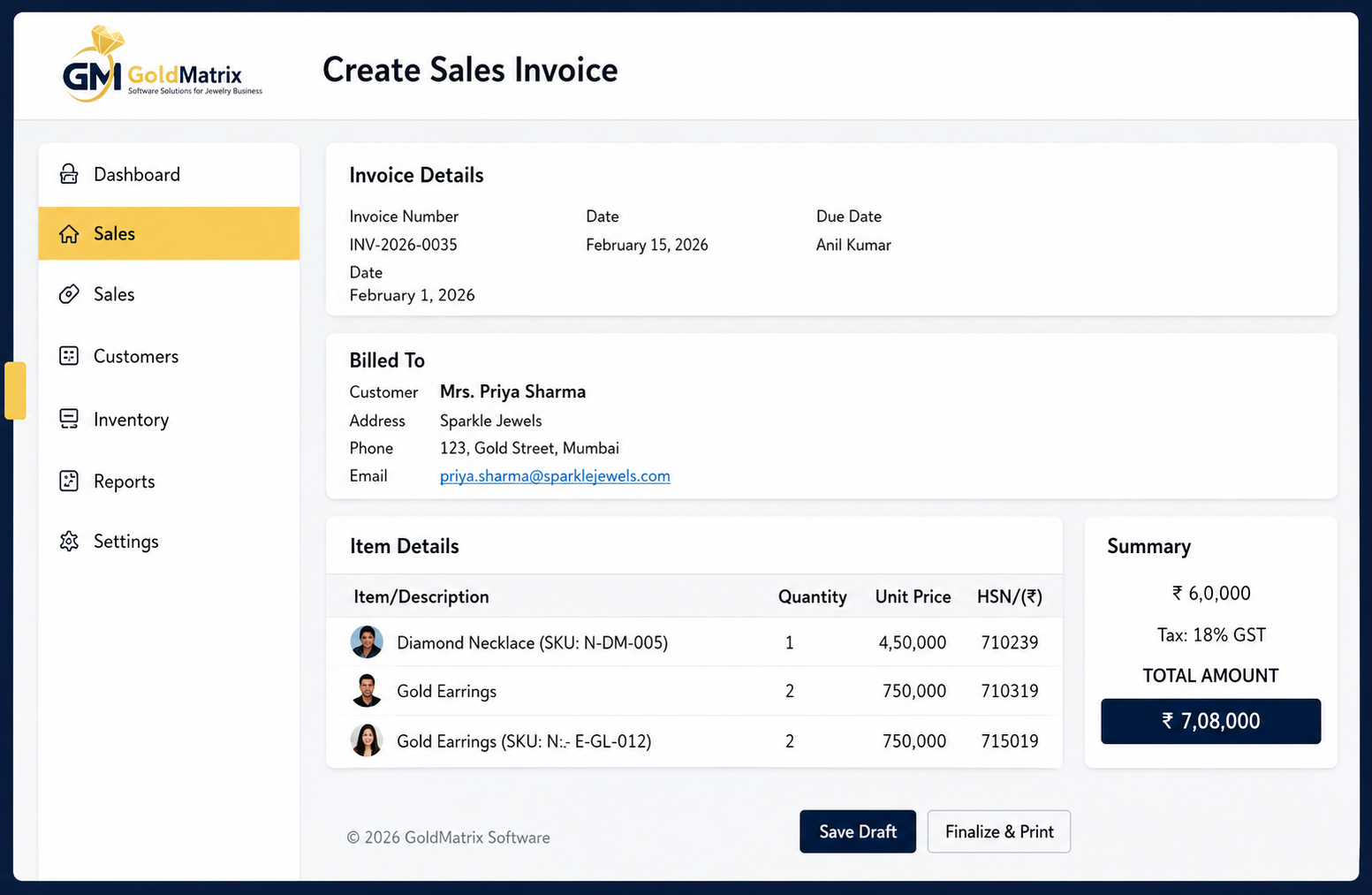Select invoice number INV-2026-0035

point(404,245)
